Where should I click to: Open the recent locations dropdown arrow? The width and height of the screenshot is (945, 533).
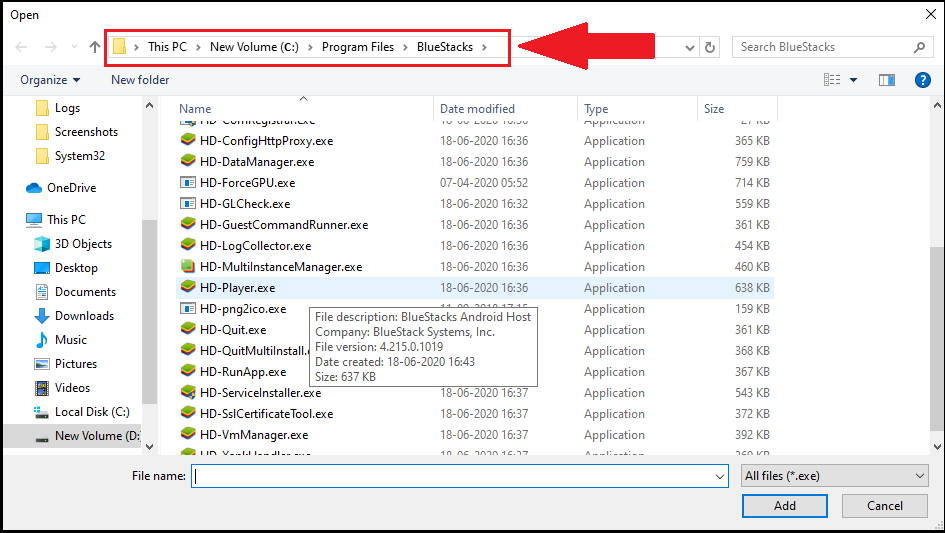74,47
